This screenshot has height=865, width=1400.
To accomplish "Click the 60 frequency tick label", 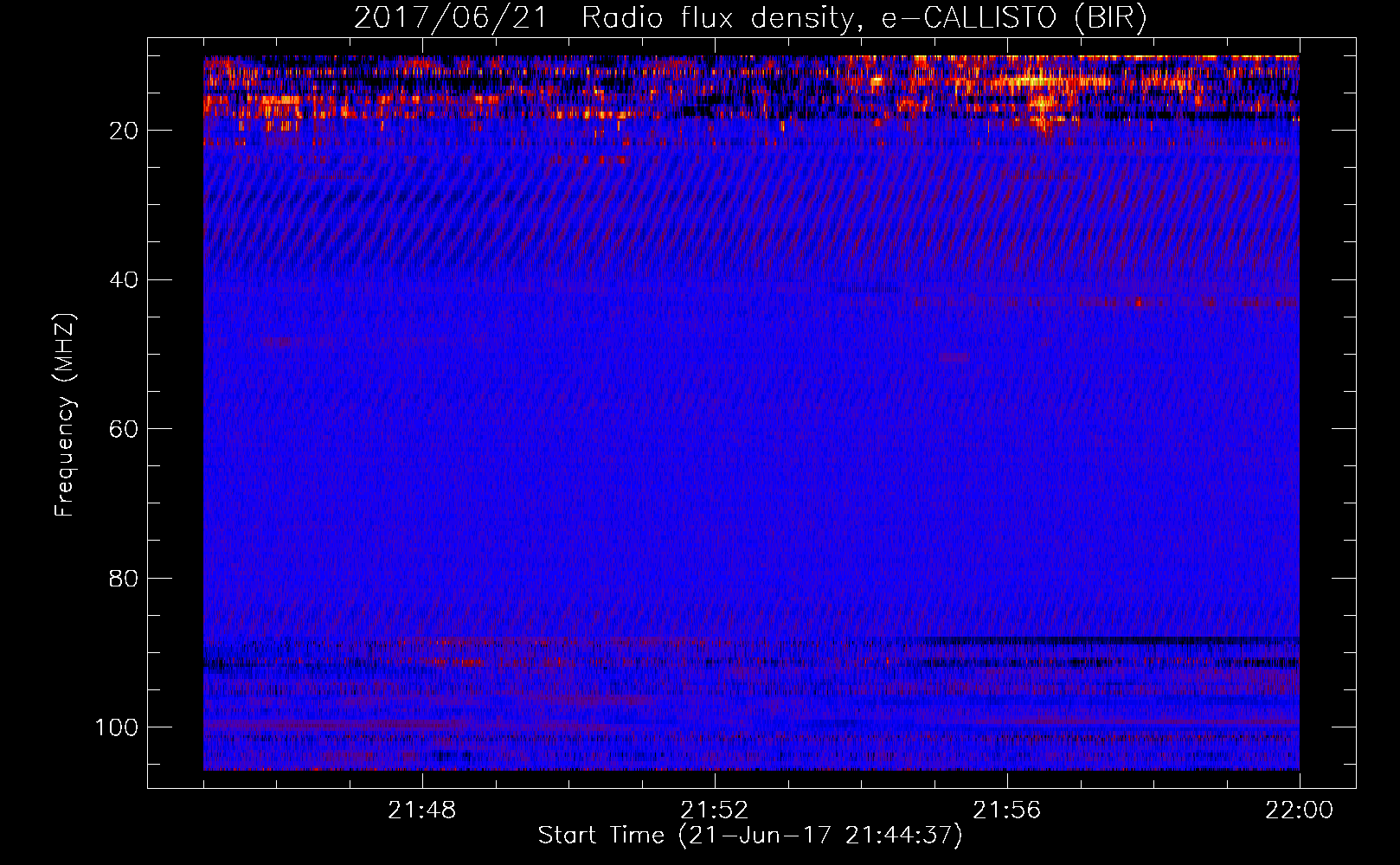I will pyautogui.click(x=124, y=429).
